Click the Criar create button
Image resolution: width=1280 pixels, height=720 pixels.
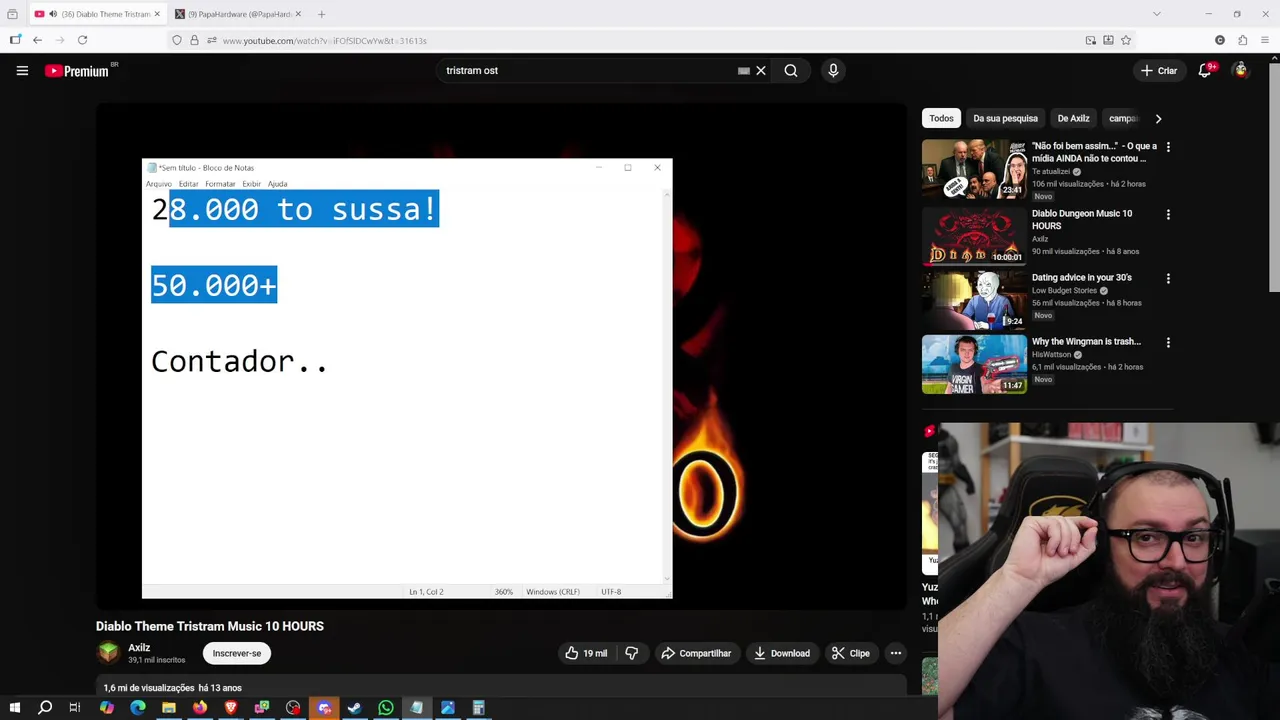(x=1159, y=70)
